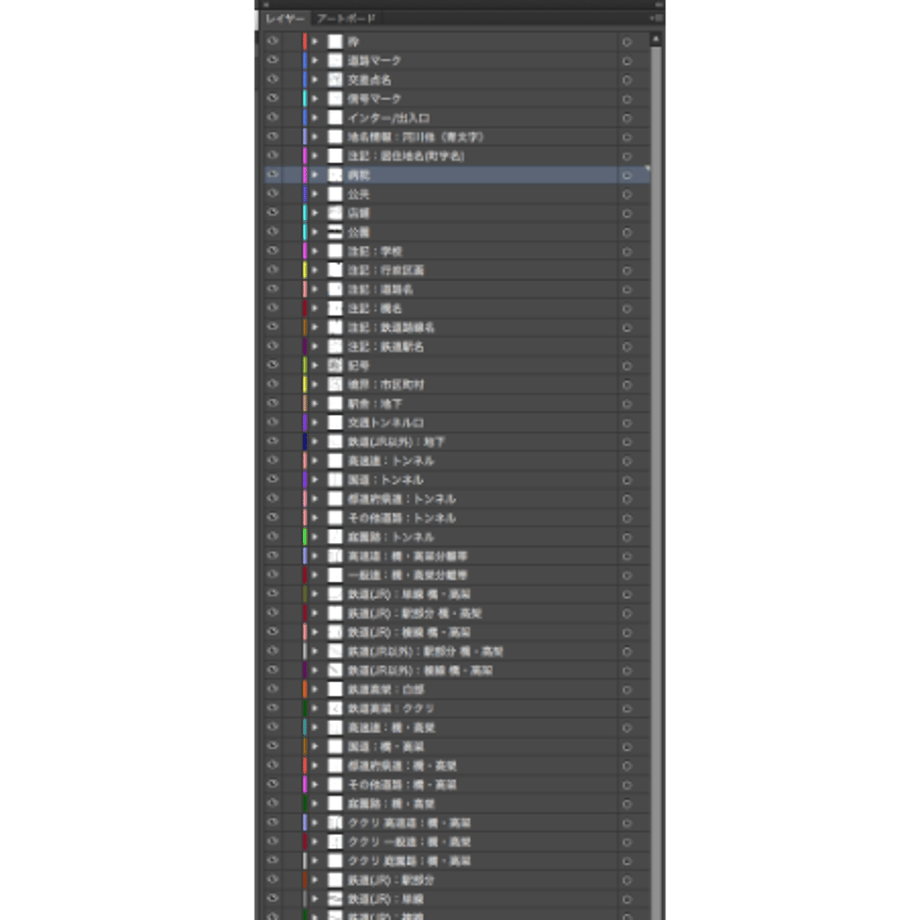Hide the 枠 layer with its eye icon
Viewport: 920px width, 920px height.
[x=272, y=41]
